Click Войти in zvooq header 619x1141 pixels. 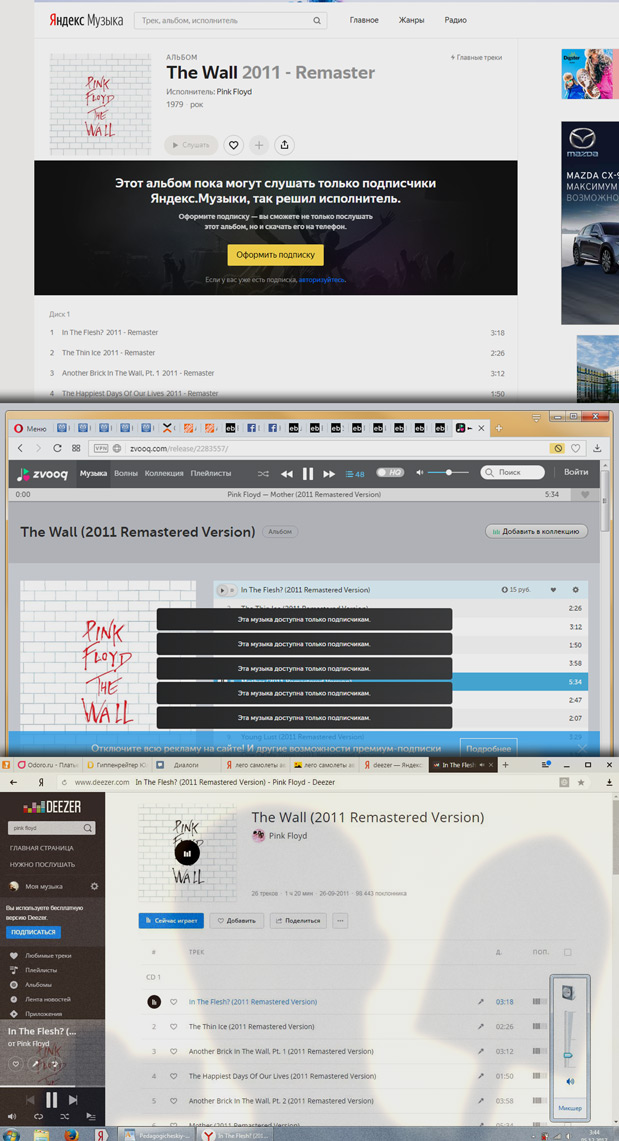(576, 472)
